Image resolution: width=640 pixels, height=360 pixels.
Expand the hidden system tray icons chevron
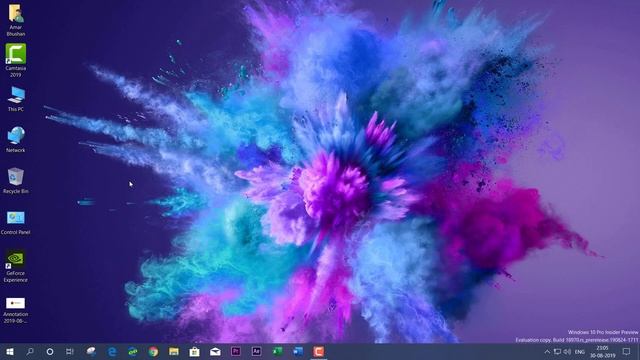click(547, 351)
